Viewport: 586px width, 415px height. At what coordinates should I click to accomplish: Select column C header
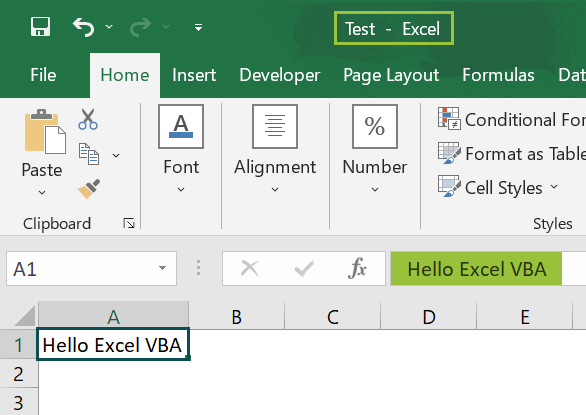pos(333,317)
